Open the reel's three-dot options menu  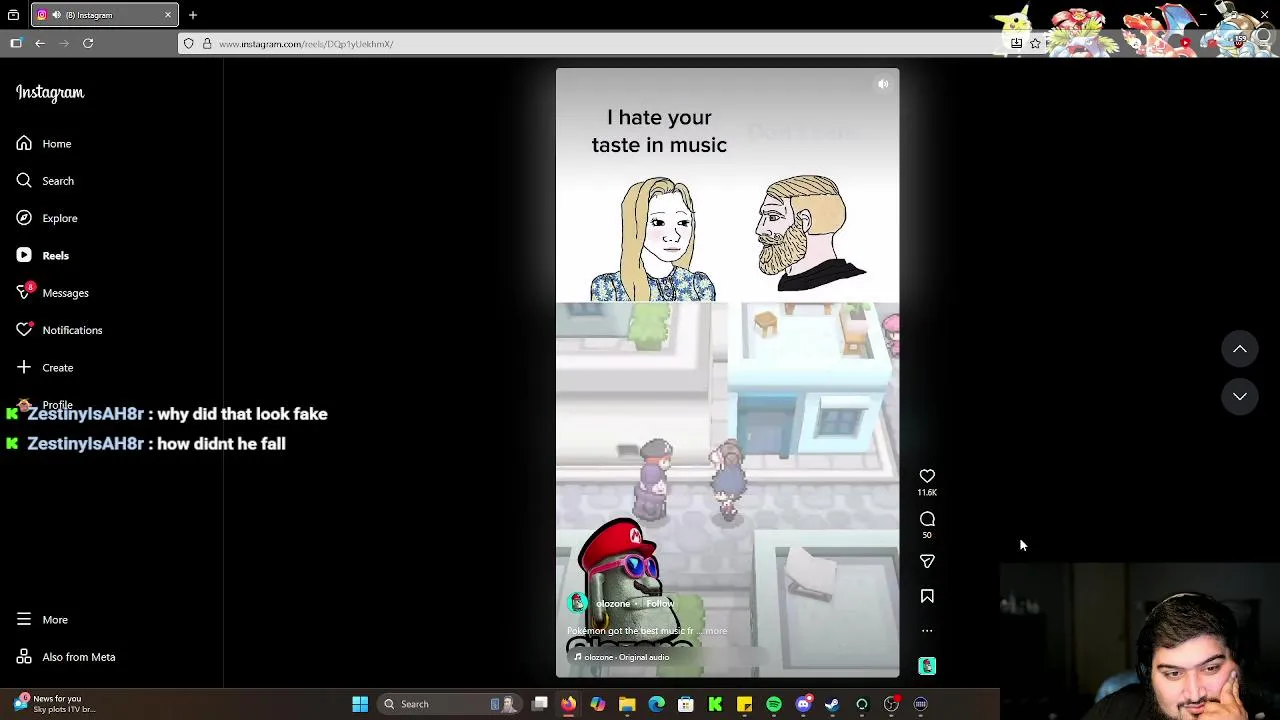coord(927,631)
